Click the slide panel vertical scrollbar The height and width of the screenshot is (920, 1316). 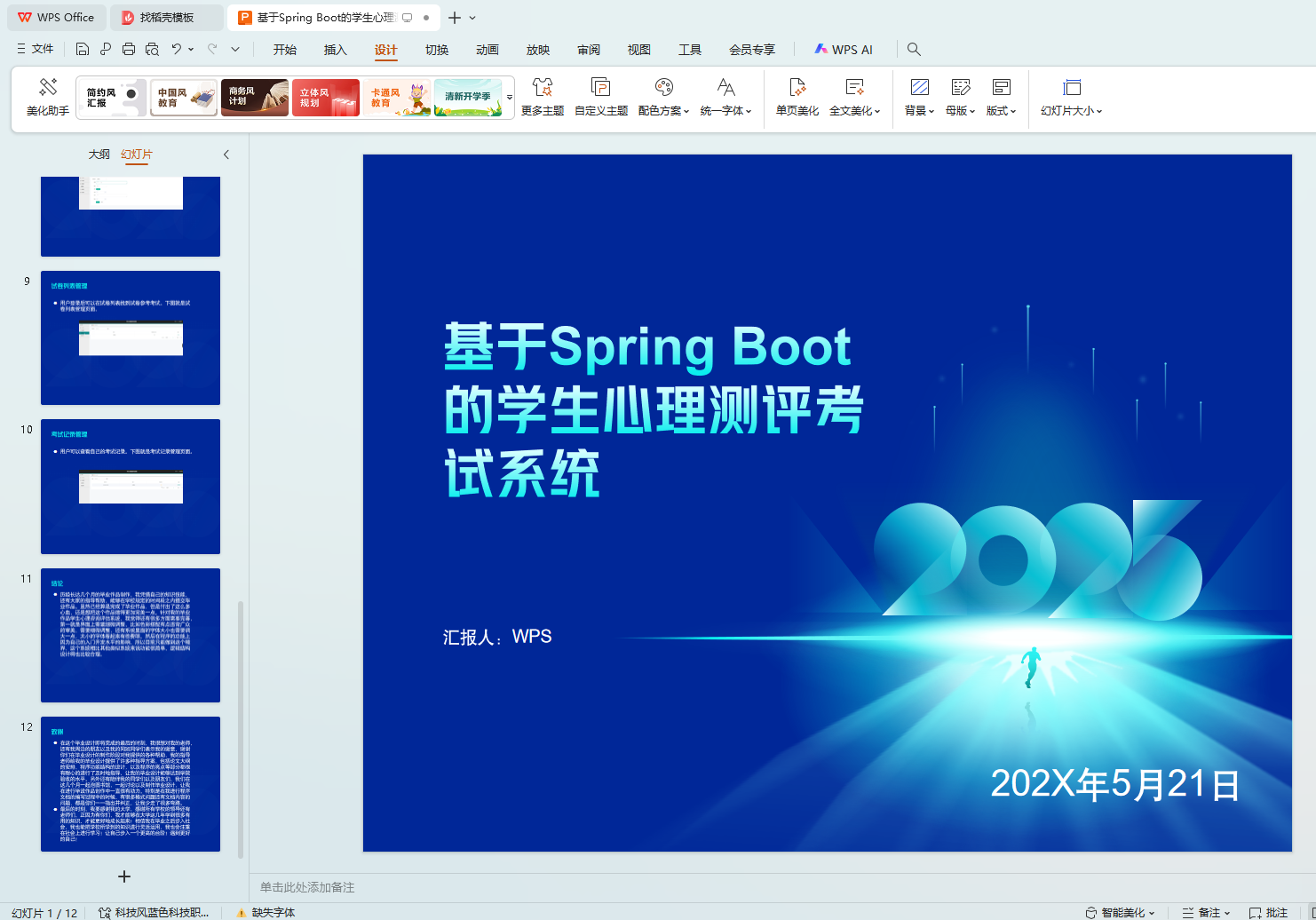tap(241, 730)
